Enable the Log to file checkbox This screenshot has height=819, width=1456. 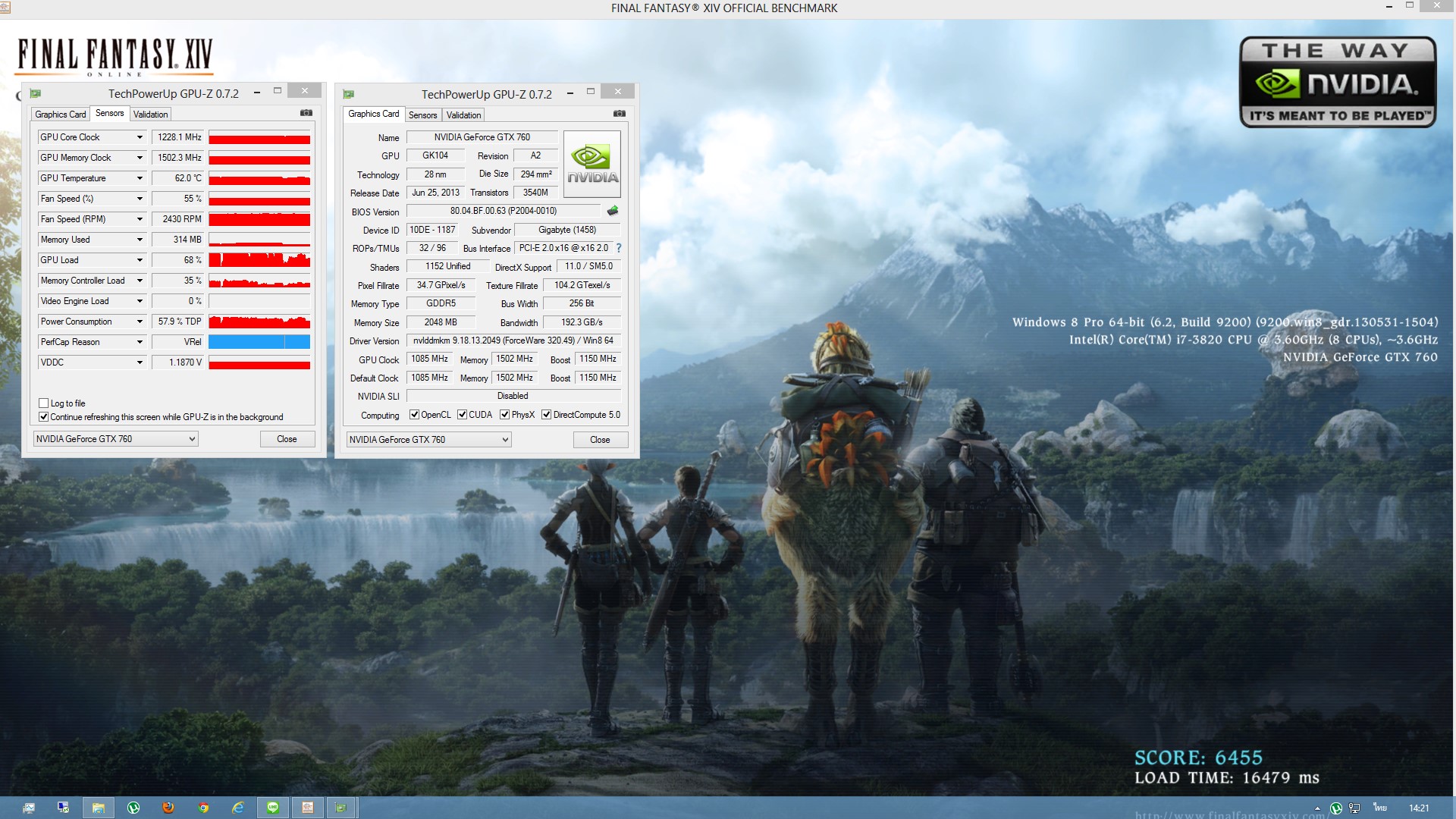(x=44, y=403)
